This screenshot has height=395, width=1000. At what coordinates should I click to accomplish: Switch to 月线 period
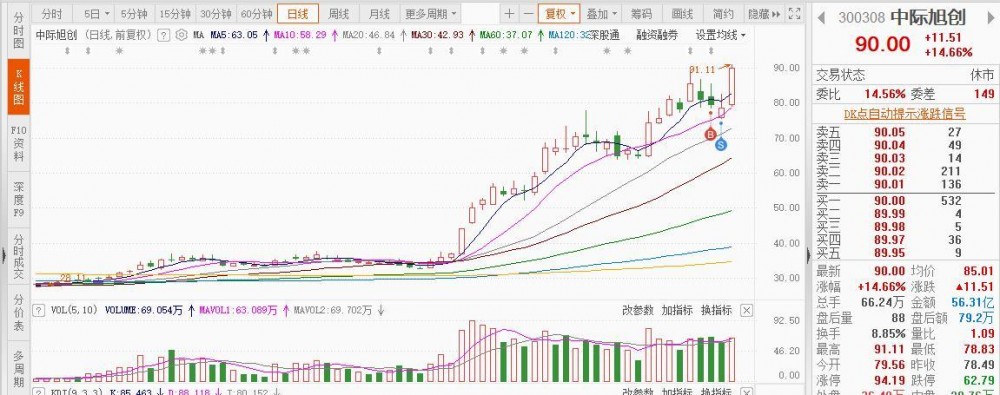[379, 13]
